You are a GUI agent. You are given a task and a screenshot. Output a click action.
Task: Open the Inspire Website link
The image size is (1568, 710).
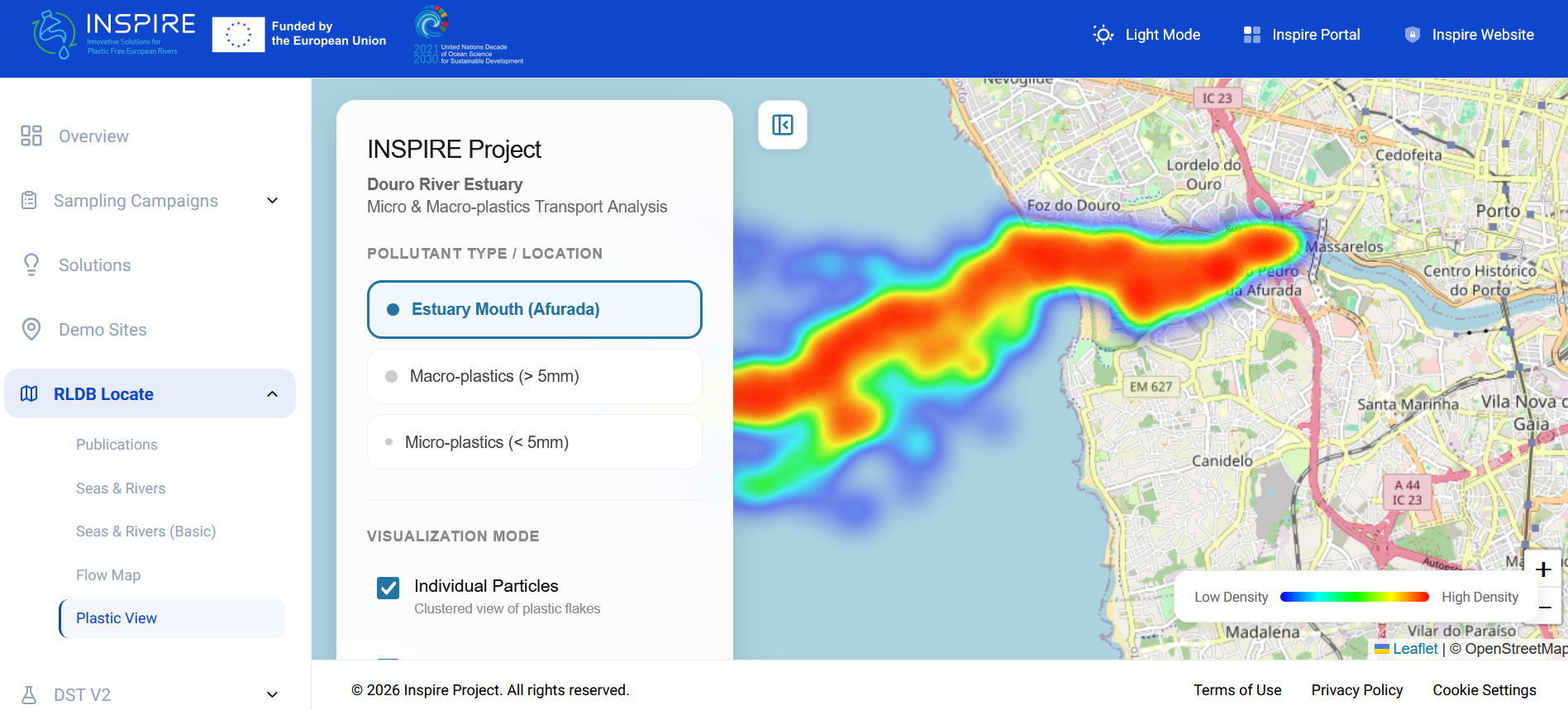coord(1469,35)
